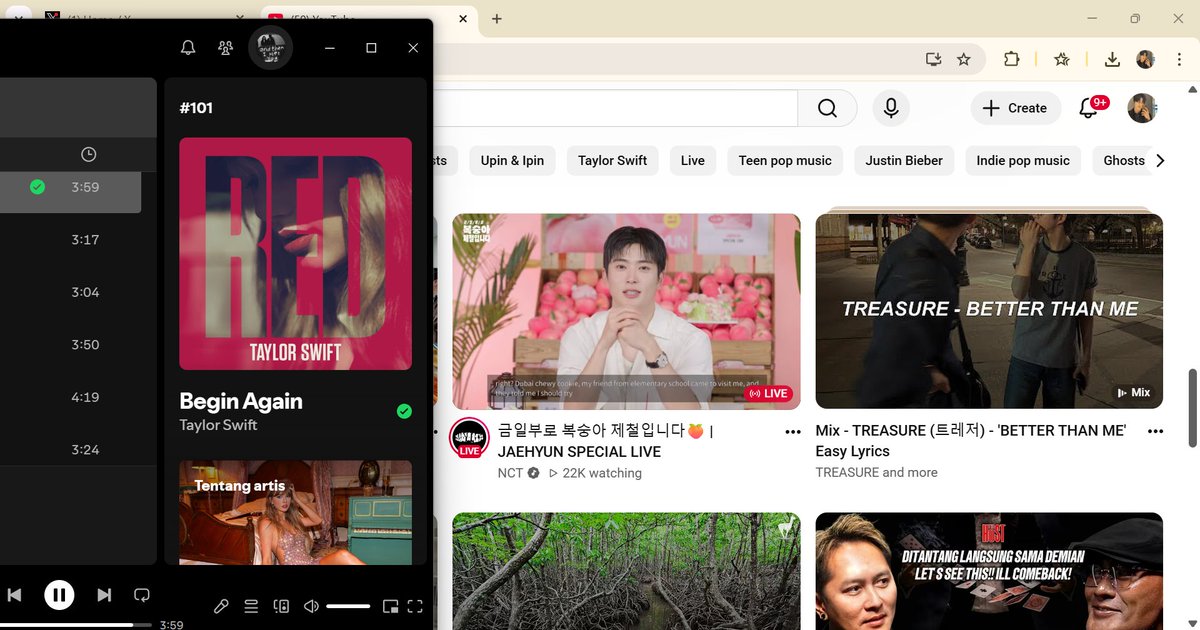Image resolution: width=1200 pixels, height=630 pixels.
Task: Select the track row with duration 3:24
Action: click(70, 450)
